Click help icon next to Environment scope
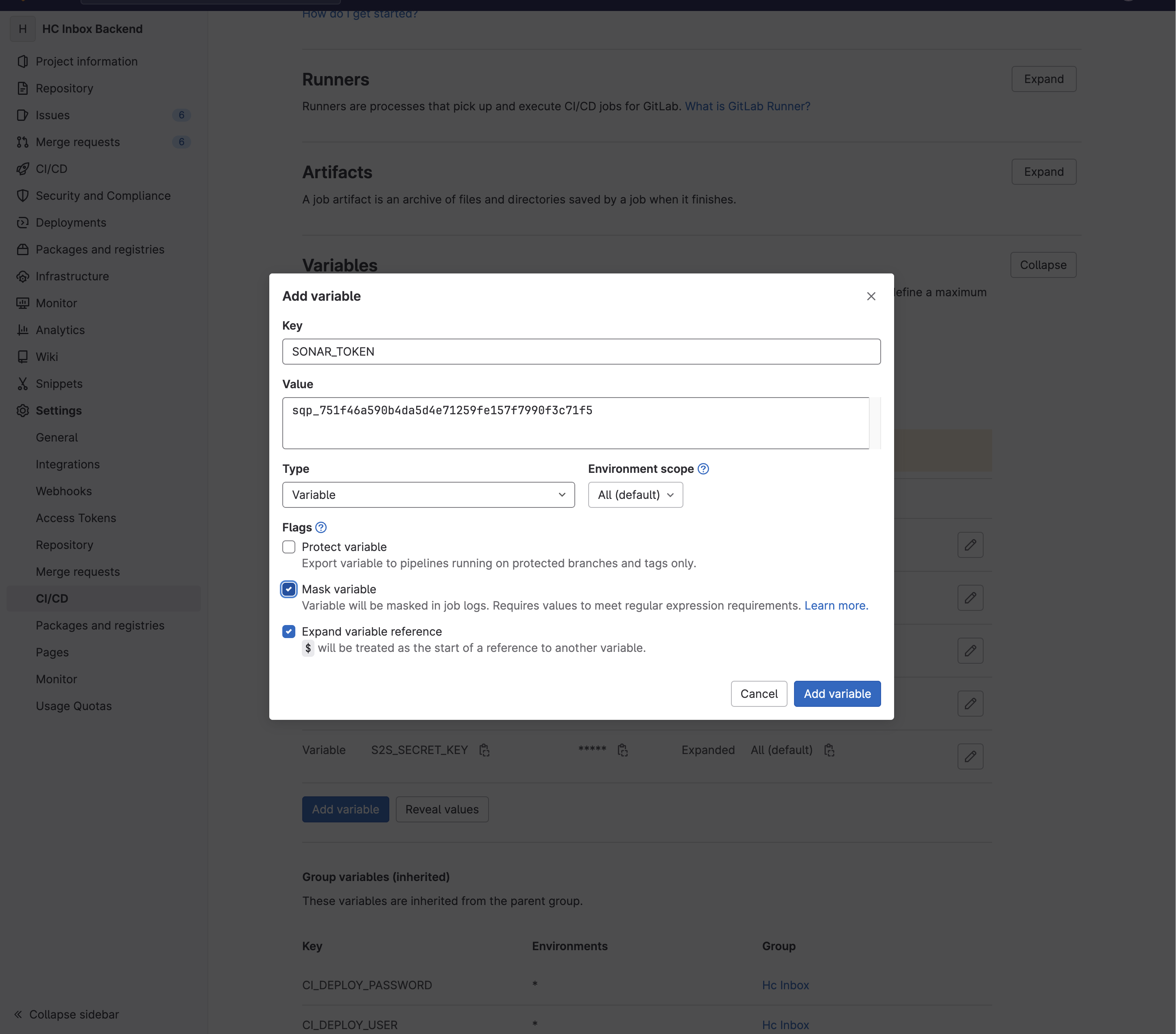This screenshot has height=1034, width=1176. [x=703, y=469]
